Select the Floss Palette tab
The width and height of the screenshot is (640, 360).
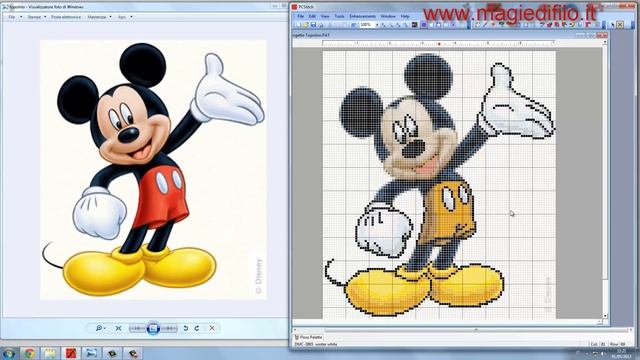[309, 338]
